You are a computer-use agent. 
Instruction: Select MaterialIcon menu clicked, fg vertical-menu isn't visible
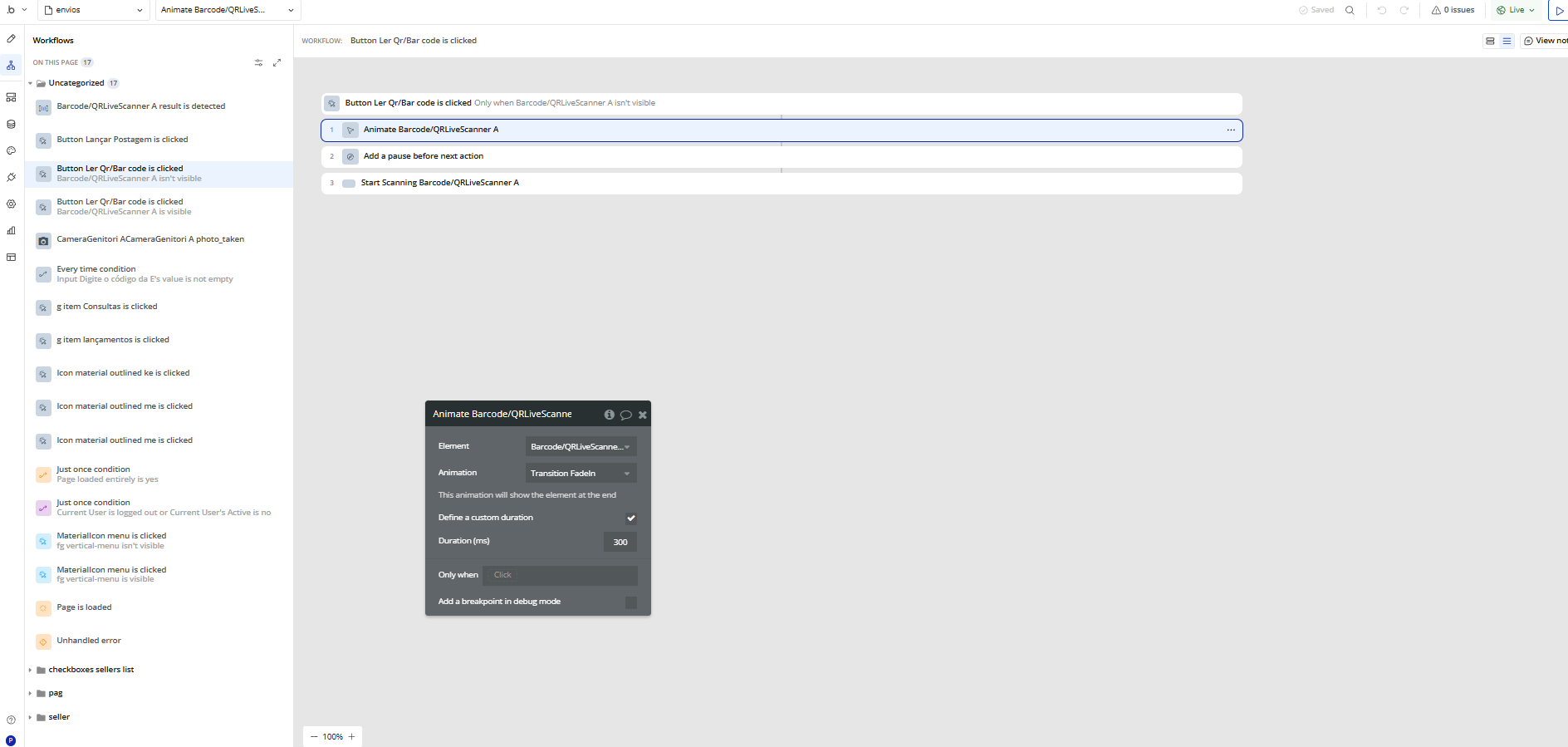tap(159, 541)
